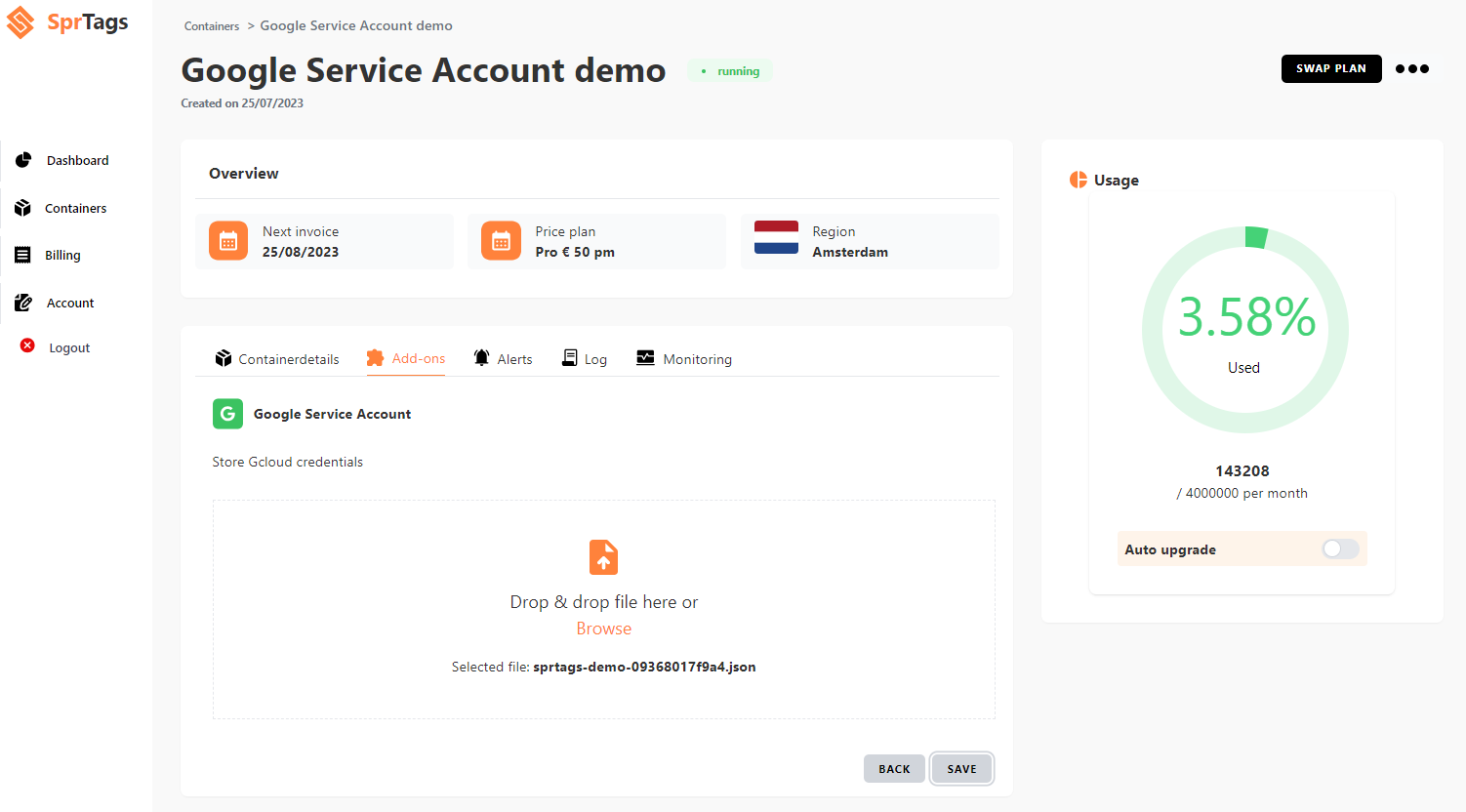Click the usage donut progress ring

[x=1245, y=330]
